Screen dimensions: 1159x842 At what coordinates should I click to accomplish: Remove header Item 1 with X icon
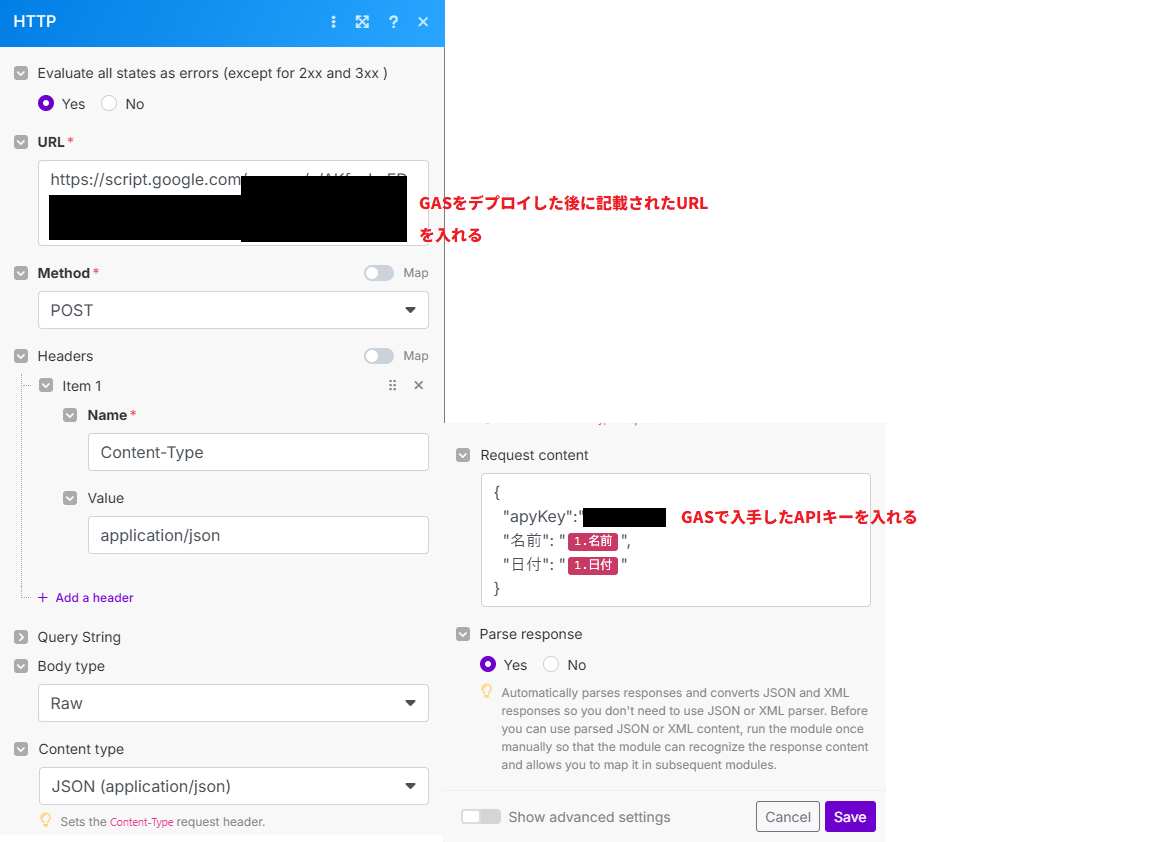point(418,385)
